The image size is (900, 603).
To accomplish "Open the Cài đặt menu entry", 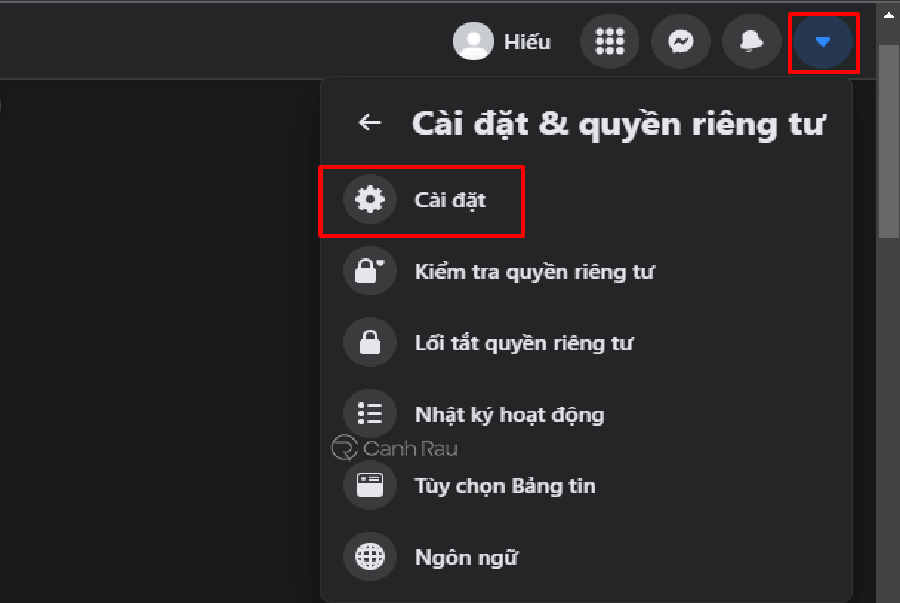I will [x=450, y=200].
